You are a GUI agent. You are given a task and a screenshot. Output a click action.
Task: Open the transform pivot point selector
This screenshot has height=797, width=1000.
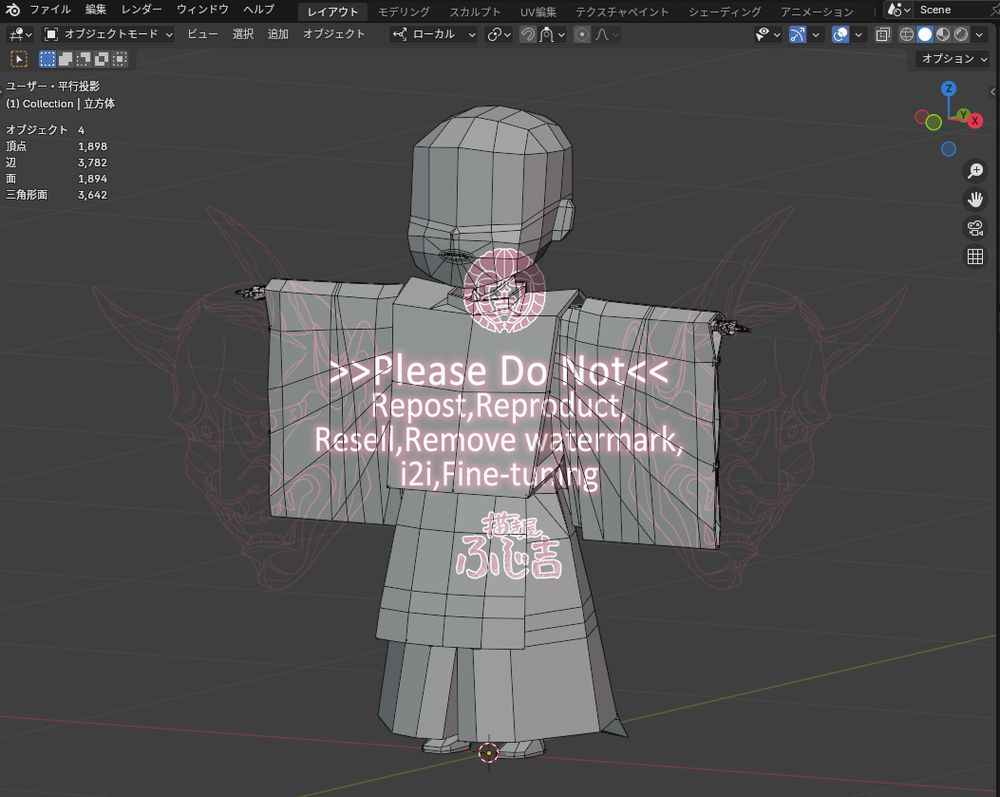[499, 34]
